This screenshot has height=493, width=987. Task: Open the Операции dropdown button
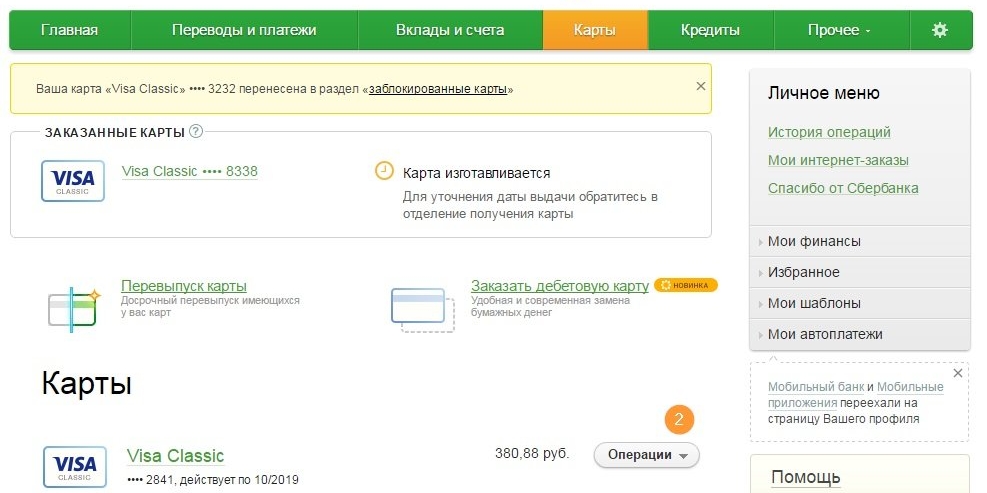tap(646, 455)
